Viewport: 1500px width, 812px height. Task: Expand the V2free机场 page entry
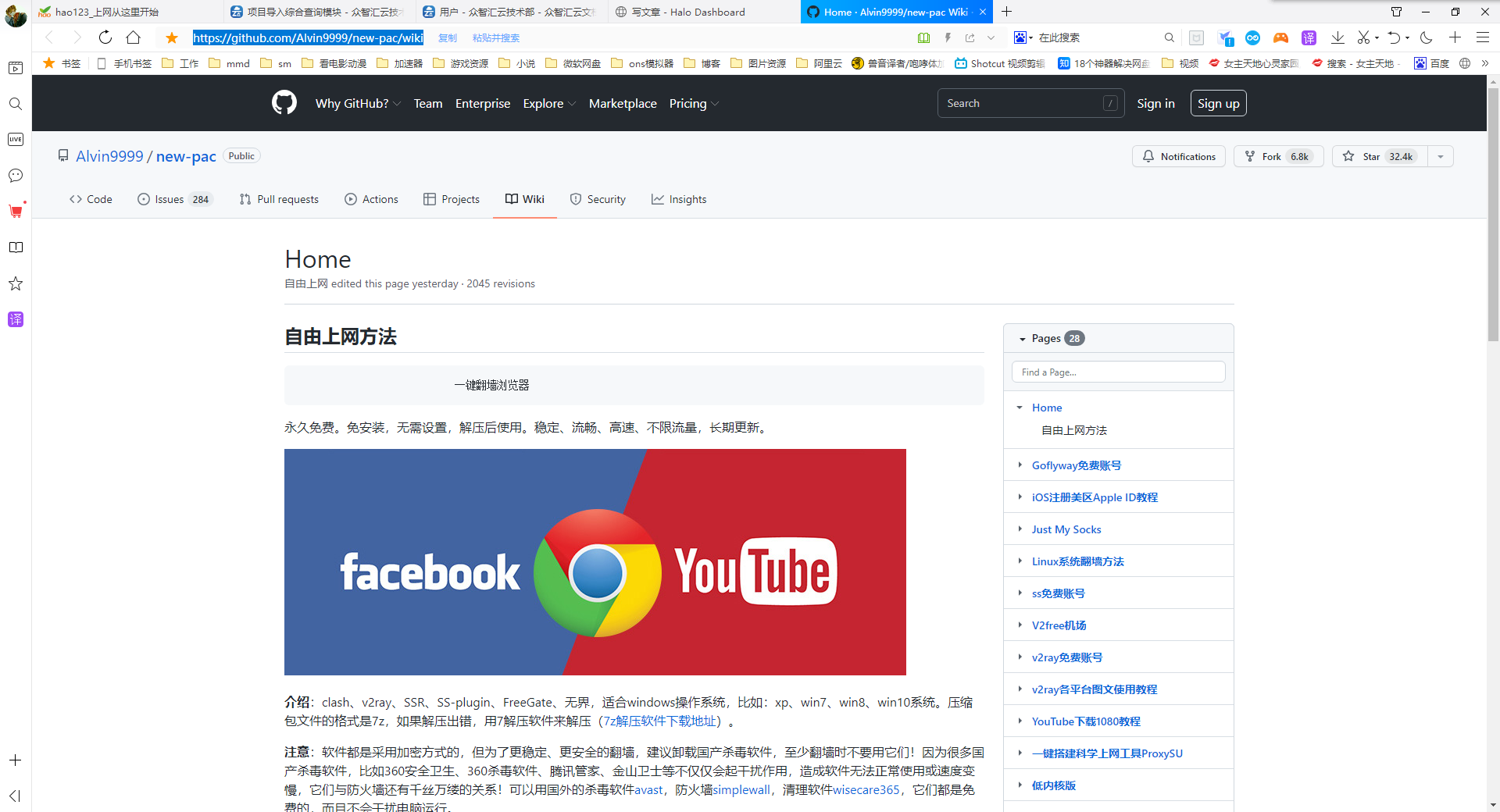1020,625
